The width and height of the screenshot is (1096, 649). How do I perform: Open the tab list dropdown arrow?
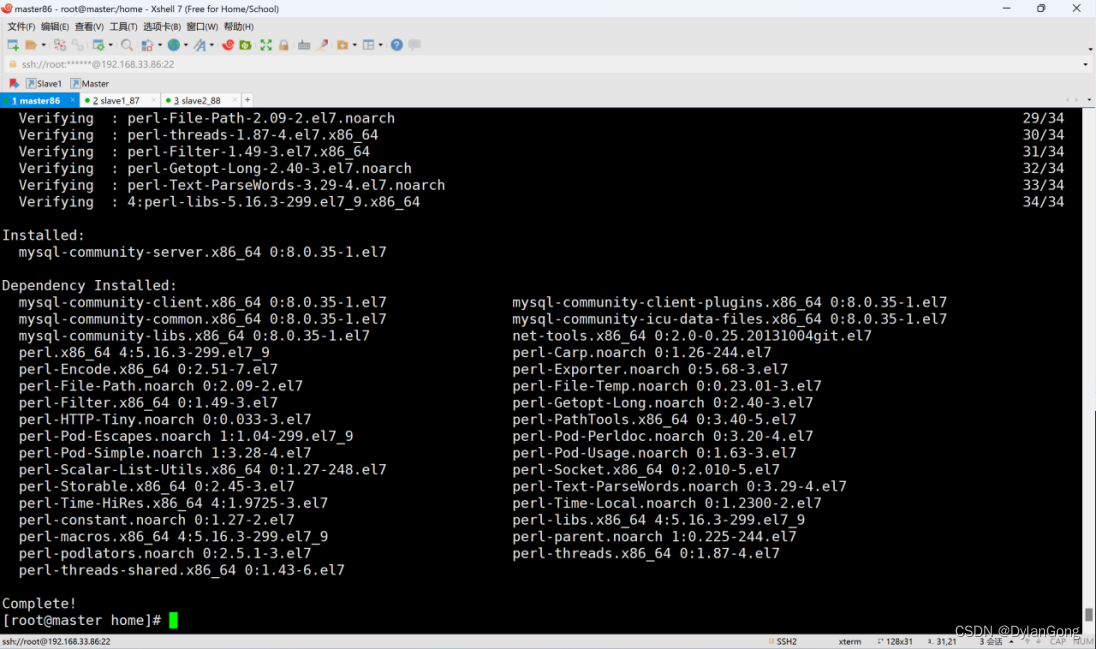[x=1090, y=100]
